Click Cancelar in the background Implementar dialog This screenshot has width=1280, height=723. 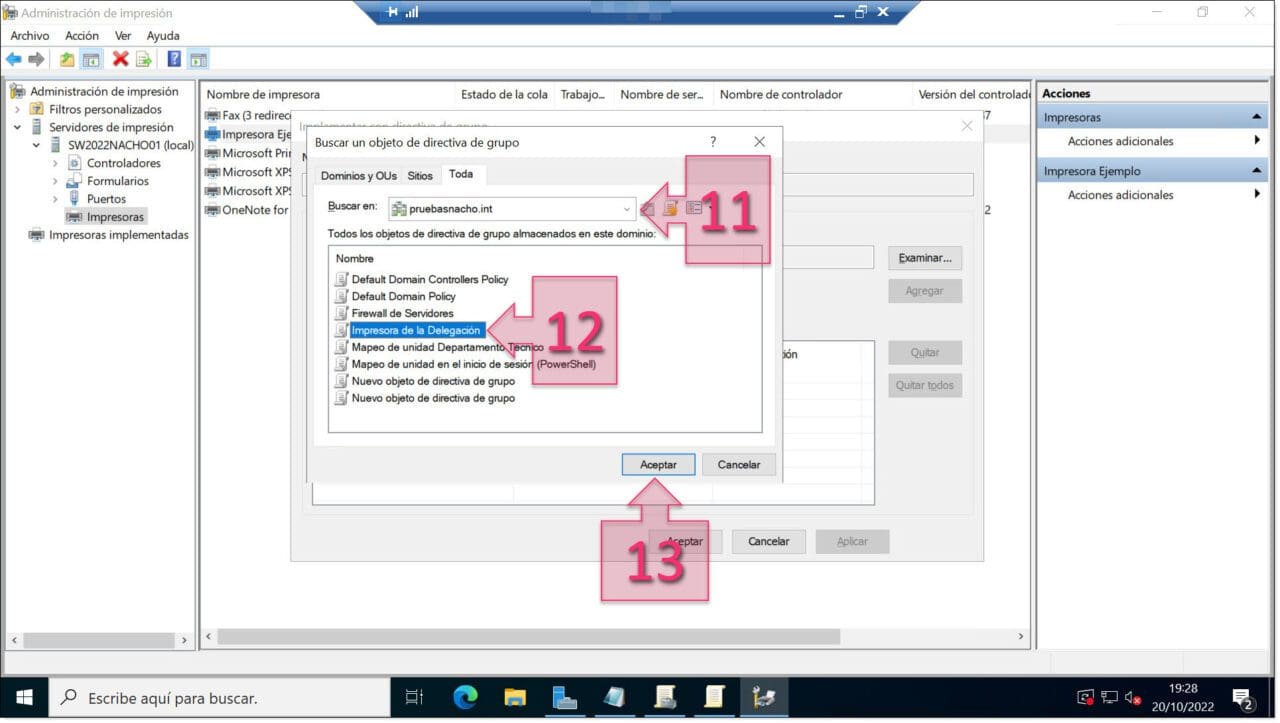(x=768, y=541)
